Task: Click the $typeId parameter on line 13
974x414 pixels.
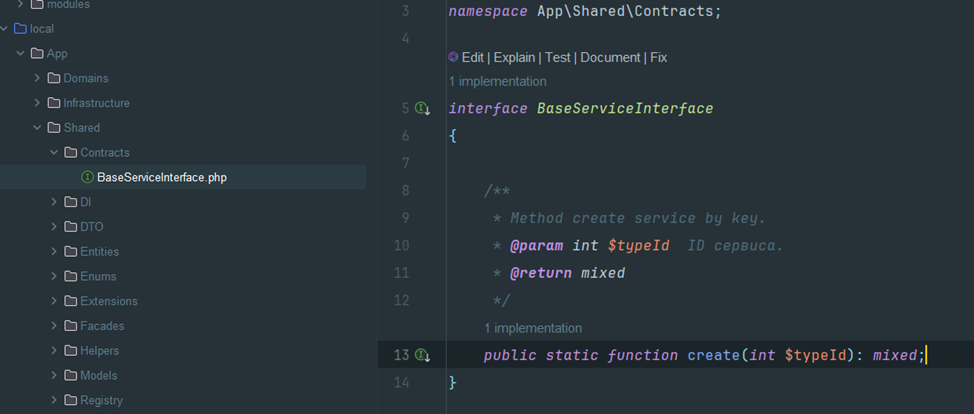Action: [x=816, y=355]
